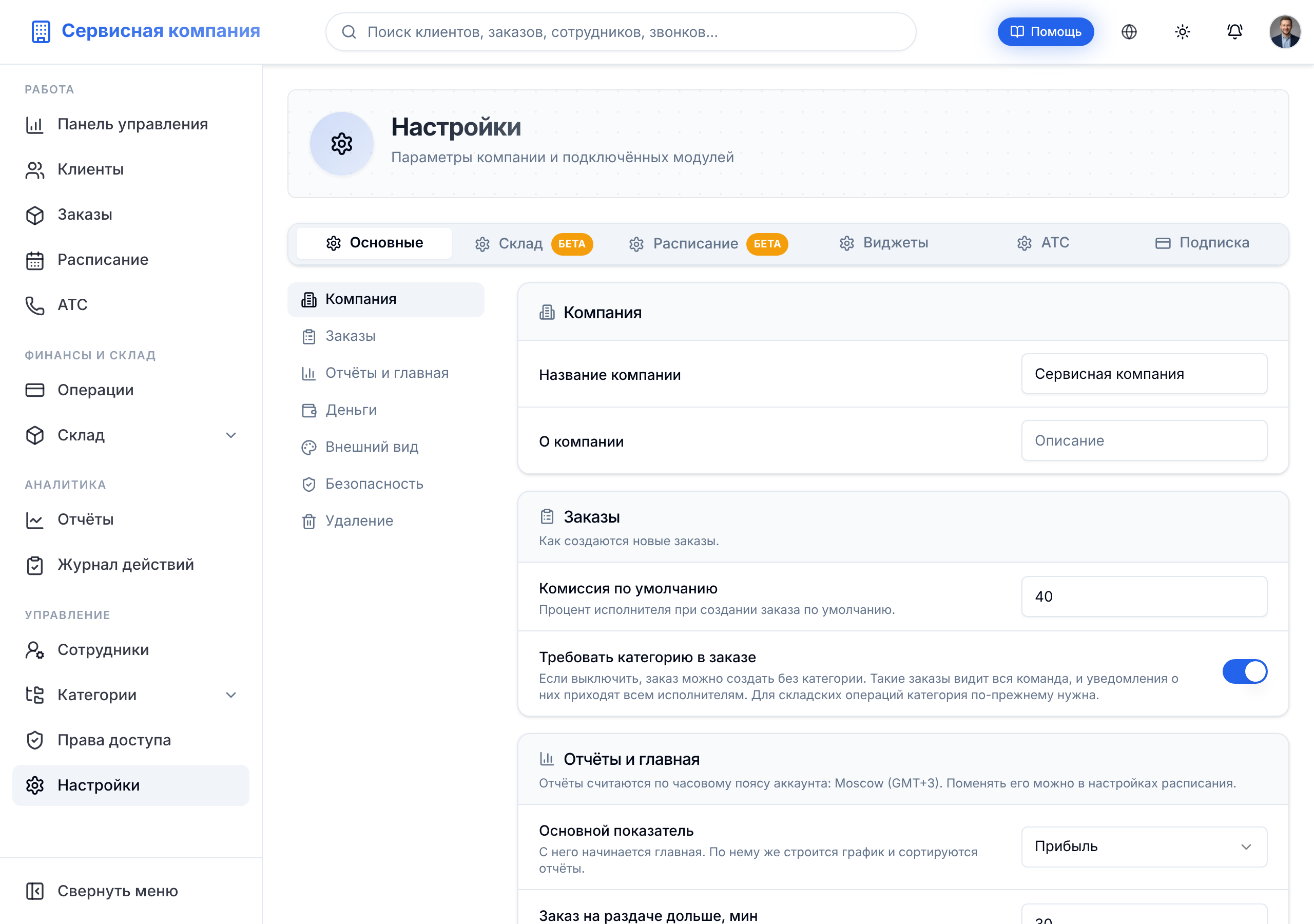Open АТС phone item in sidebar
This screenshot has width=1314, height=924.
(131, 305)
